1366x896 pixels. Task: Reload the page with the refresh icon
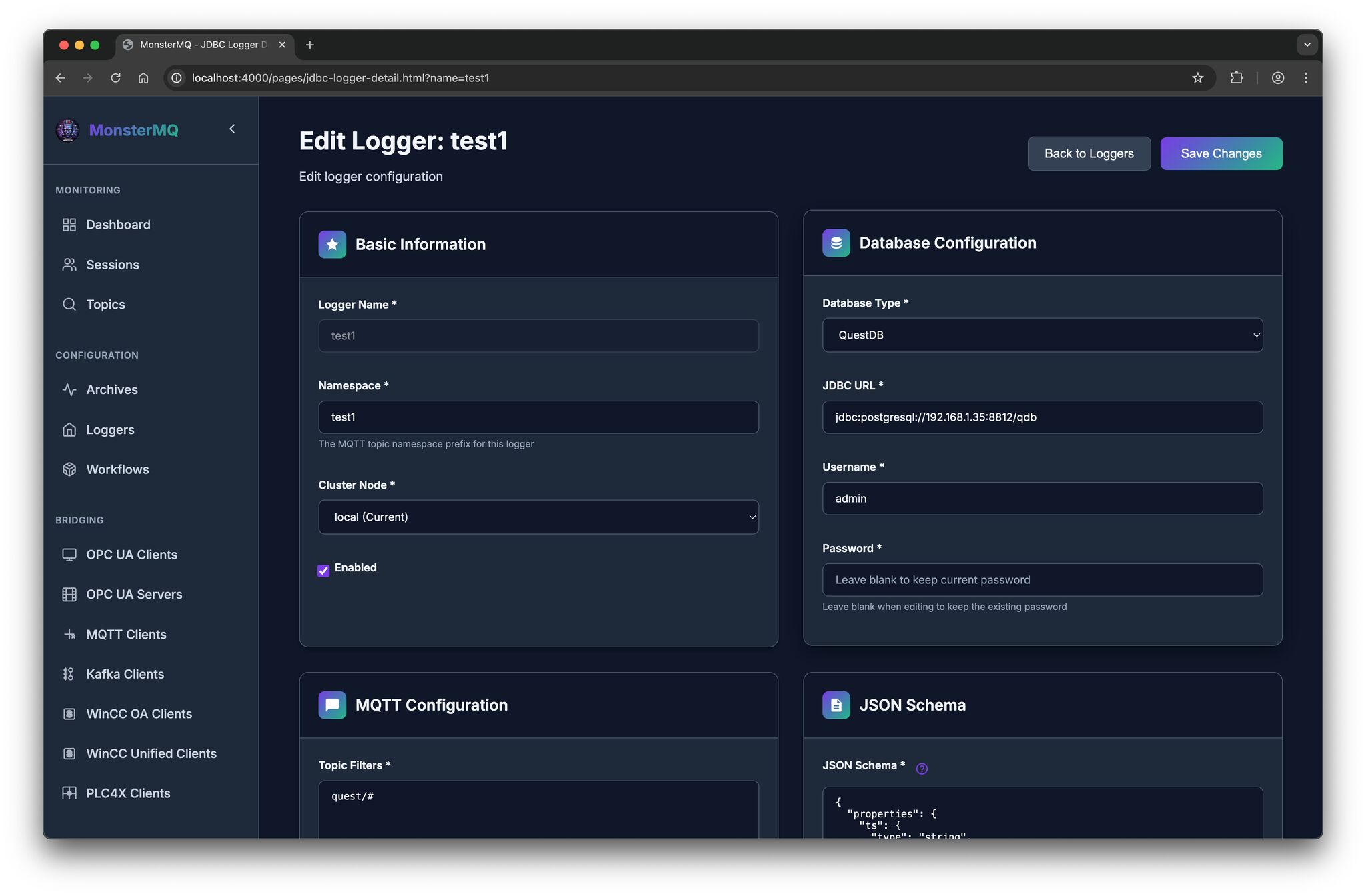pos(115,78)
